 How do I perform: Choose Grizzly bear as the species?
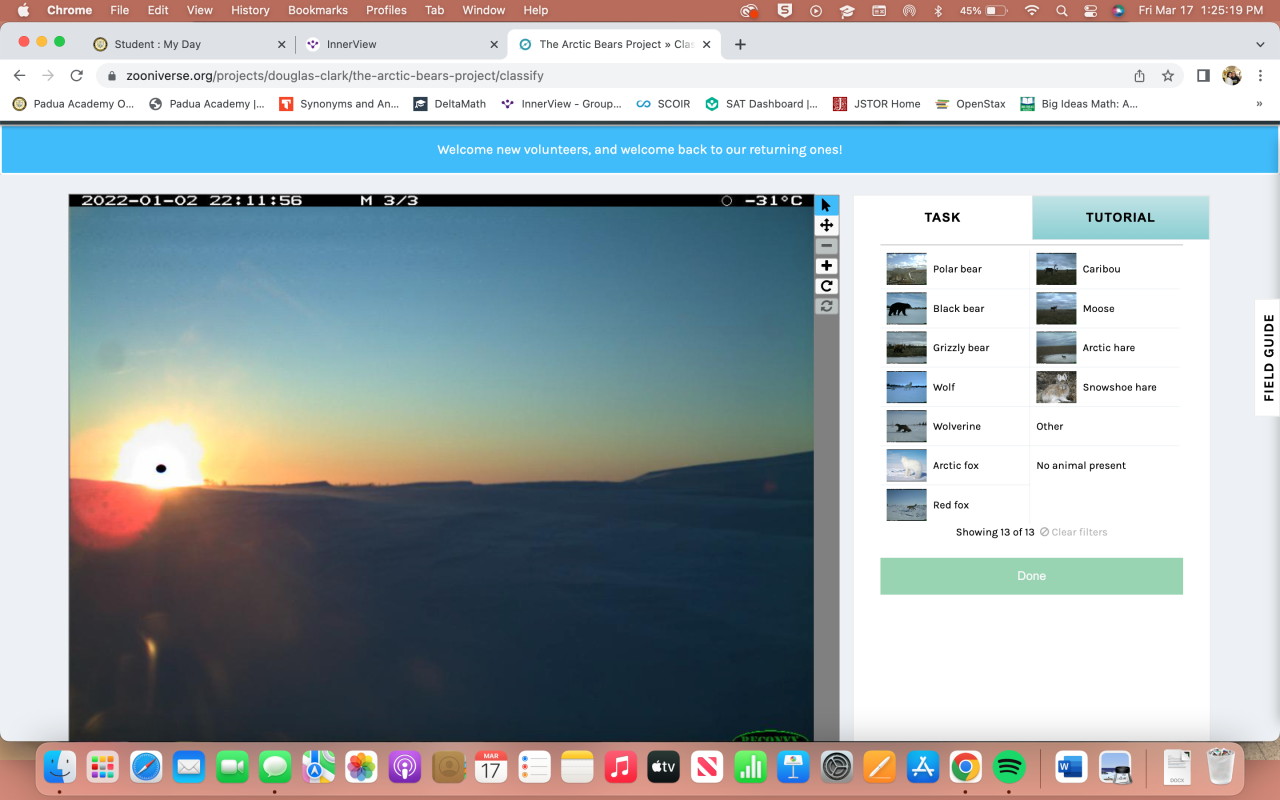point(956,348)
